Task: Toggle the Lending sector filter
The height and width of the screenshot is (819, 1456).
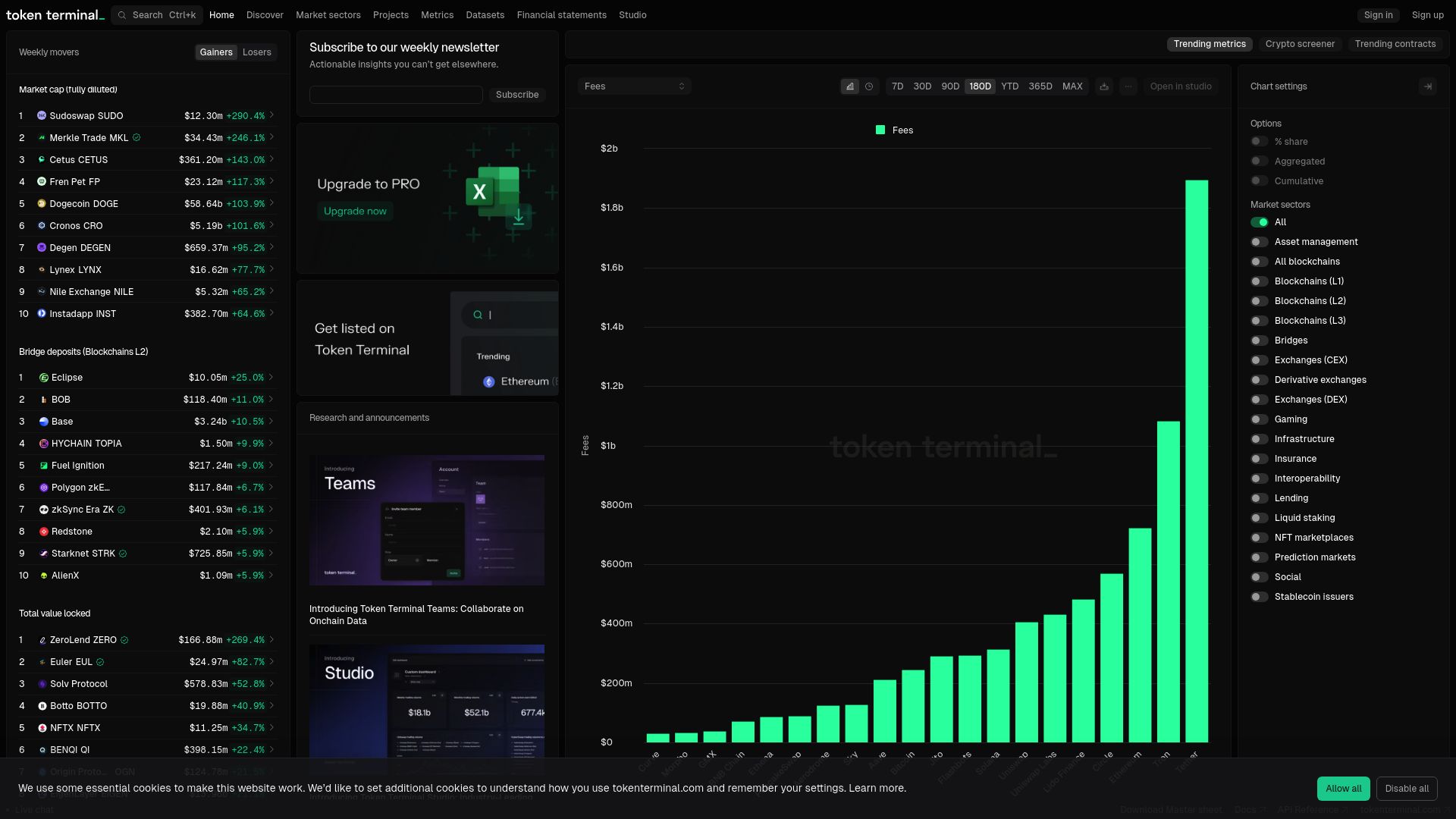Action: point(1260,498)
